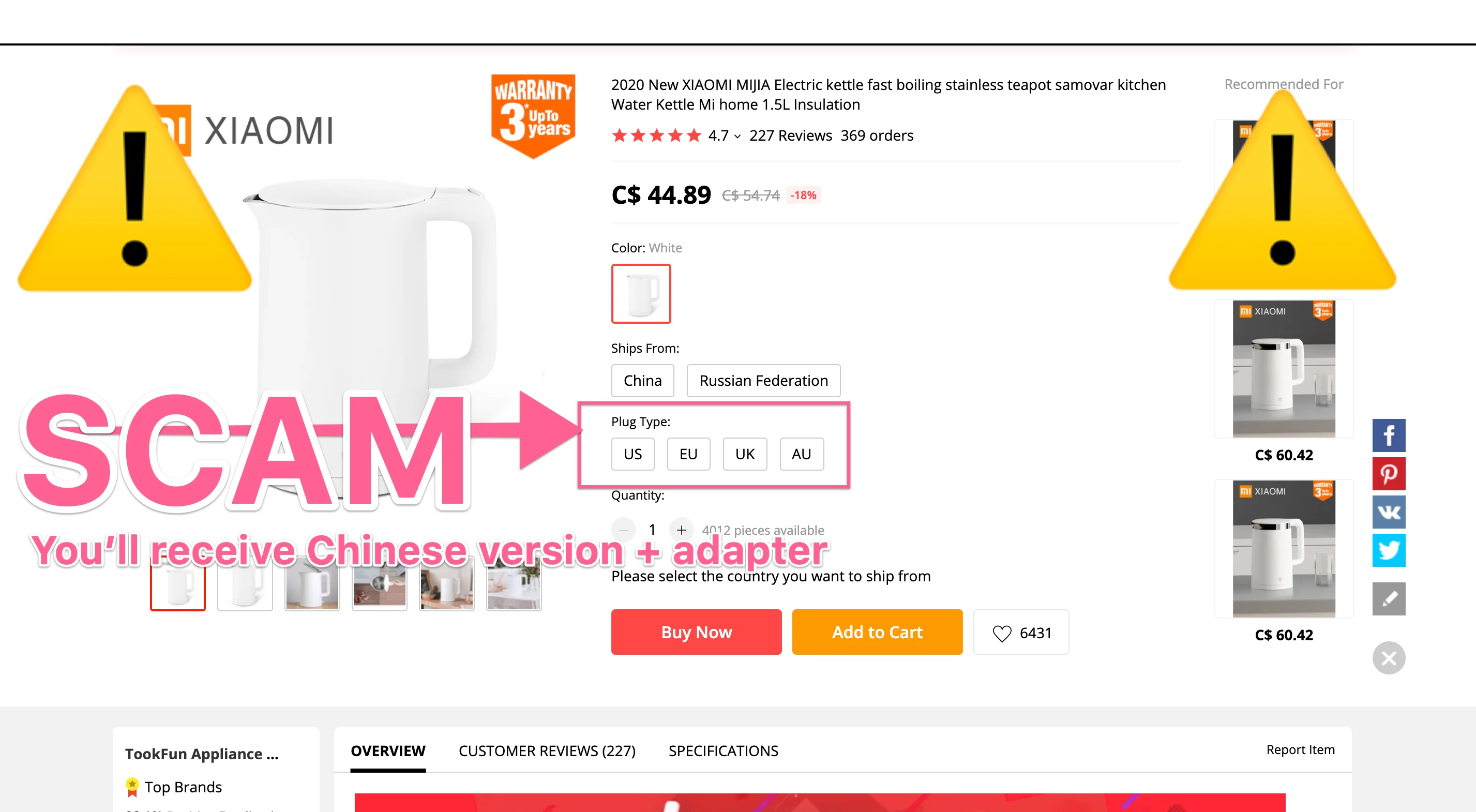
Task: Open the Specifications tab
Action: click(x=723, y=750)
